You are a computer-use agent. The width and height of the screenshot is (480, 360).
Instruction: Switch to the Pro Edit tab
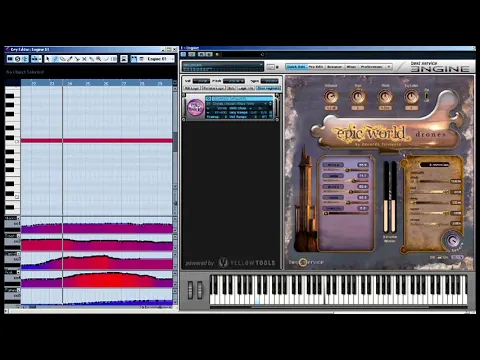(x=316, y=67)
